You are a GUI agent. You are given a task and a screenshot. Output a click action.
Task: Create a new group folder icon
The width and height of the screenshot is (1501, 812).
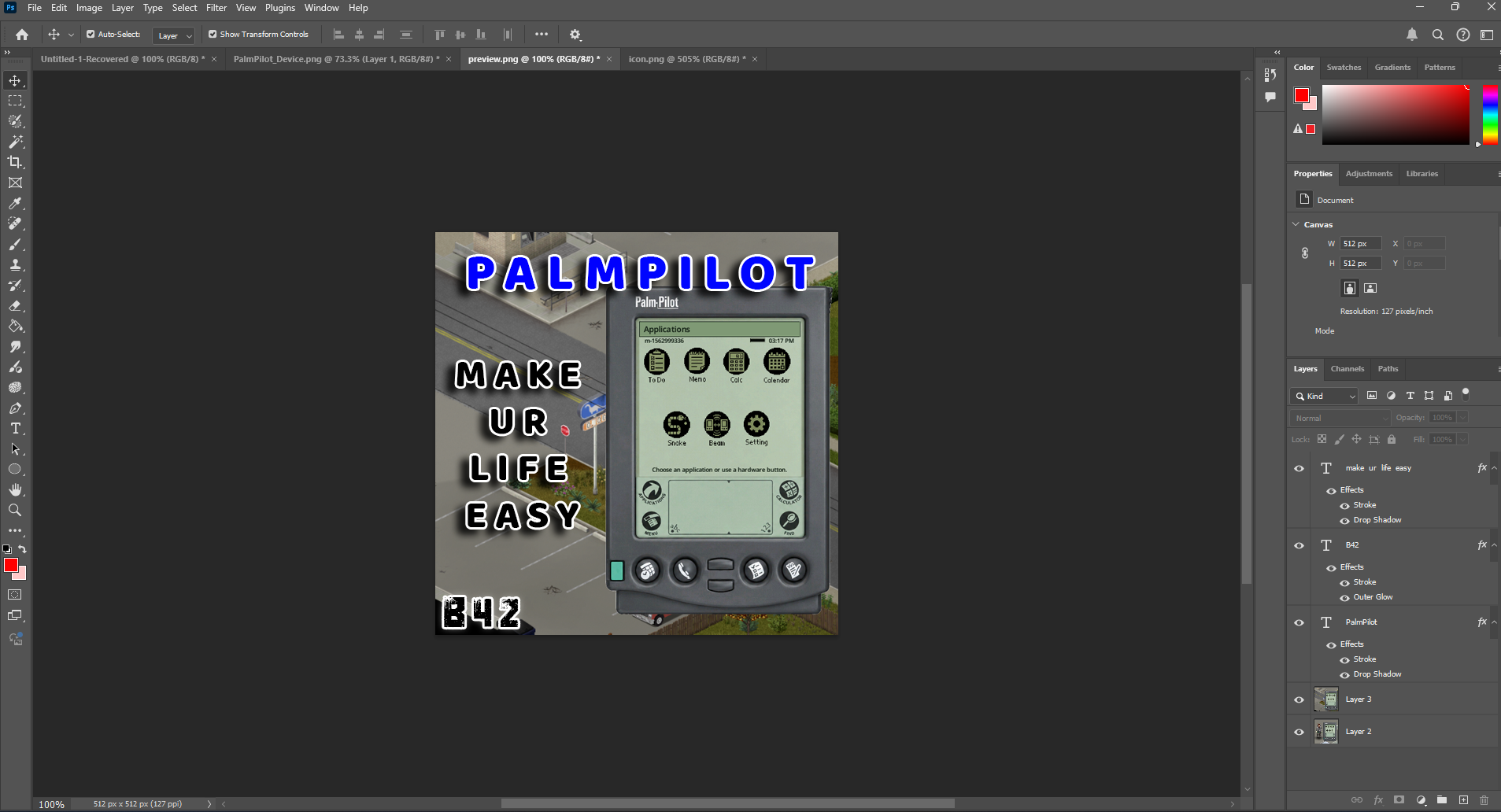[x=1442, y=800]
